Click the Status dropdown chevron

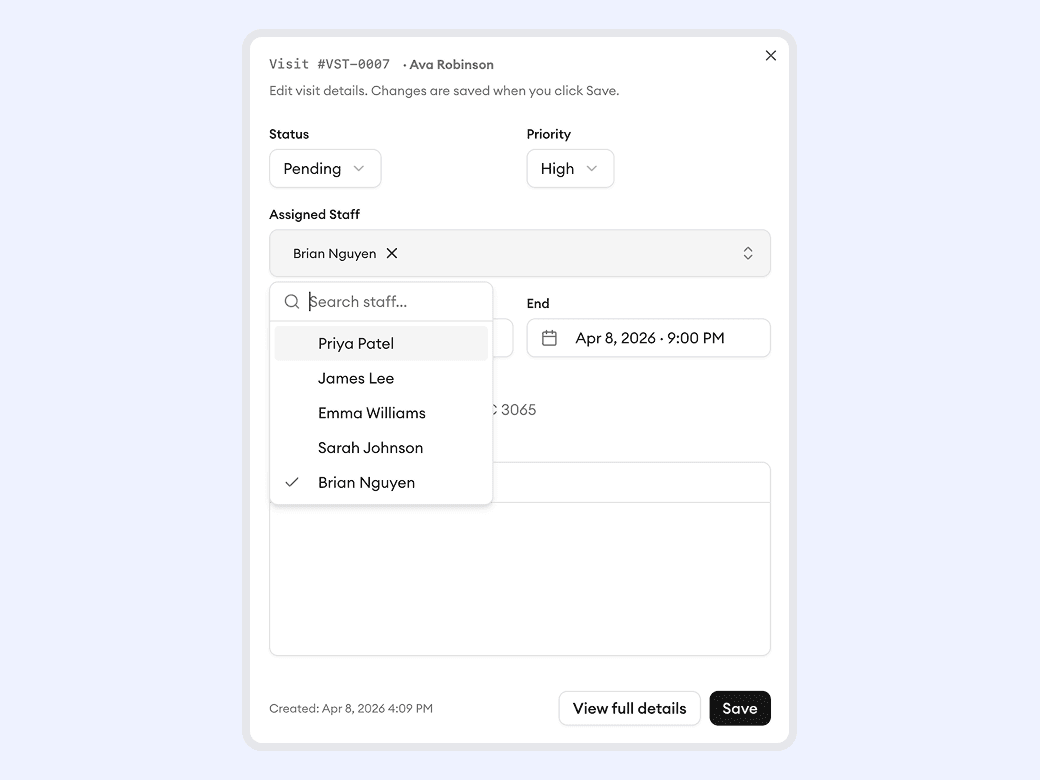coord(361,169)
